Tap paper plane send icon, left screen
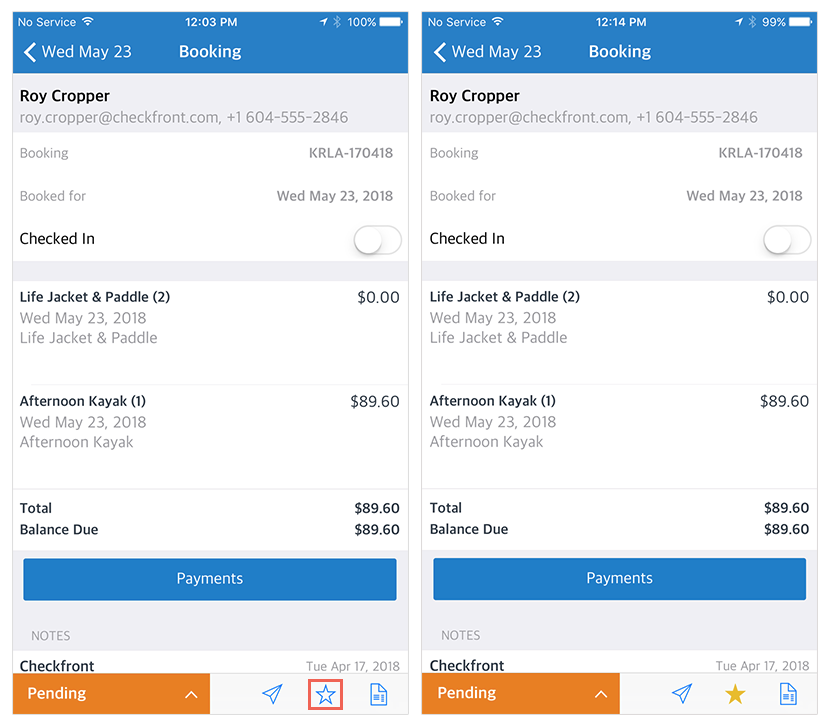 tap(272, 694)
